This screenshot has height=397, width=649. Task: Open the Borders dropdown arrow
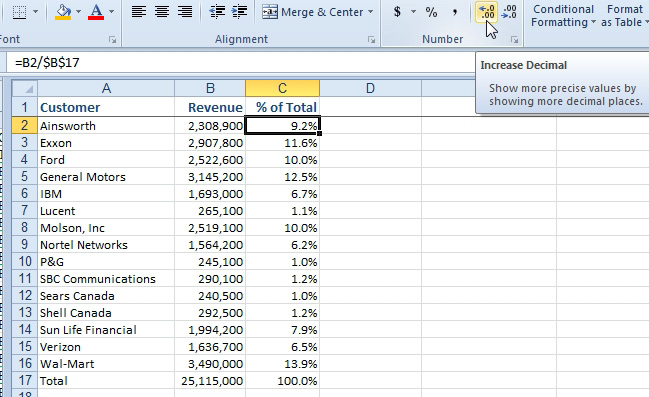point(36,12)
